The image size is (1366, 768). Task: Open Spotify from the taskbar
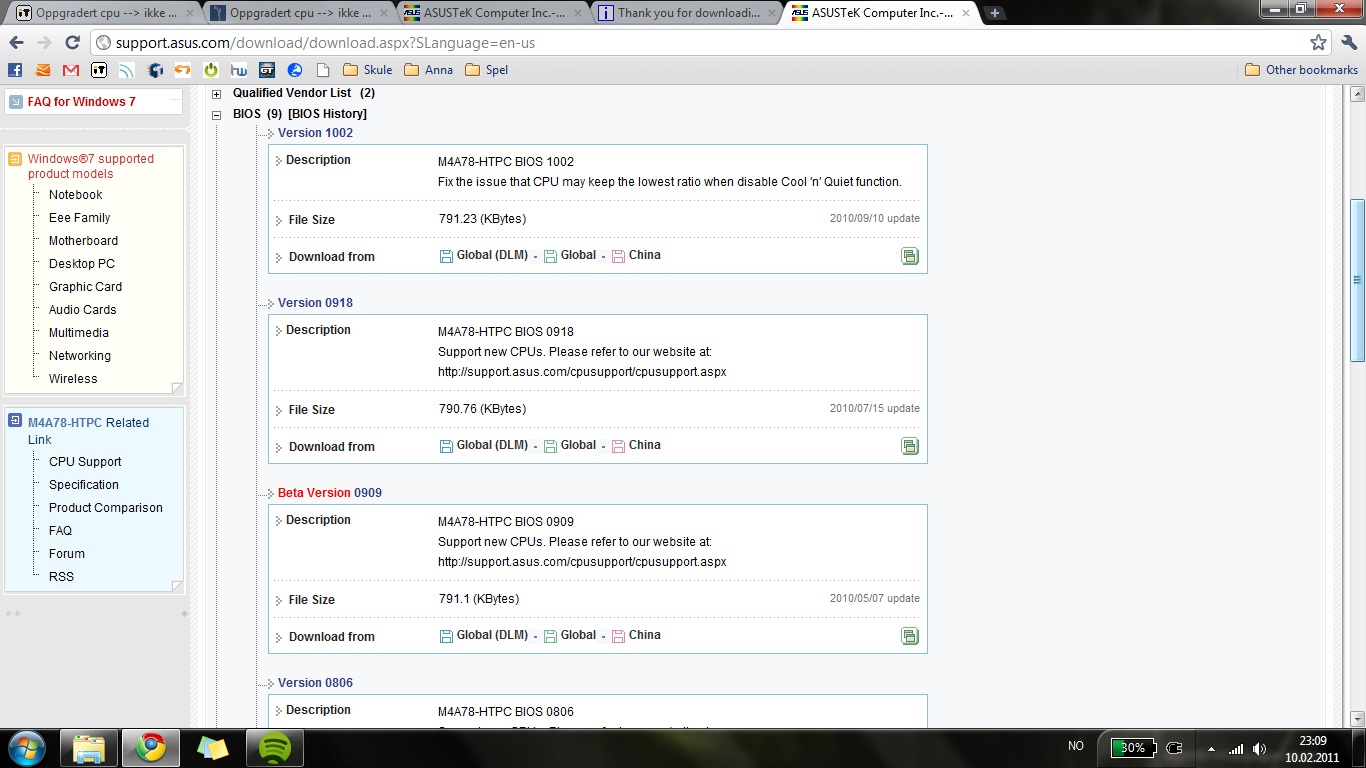tap(275, 748)
